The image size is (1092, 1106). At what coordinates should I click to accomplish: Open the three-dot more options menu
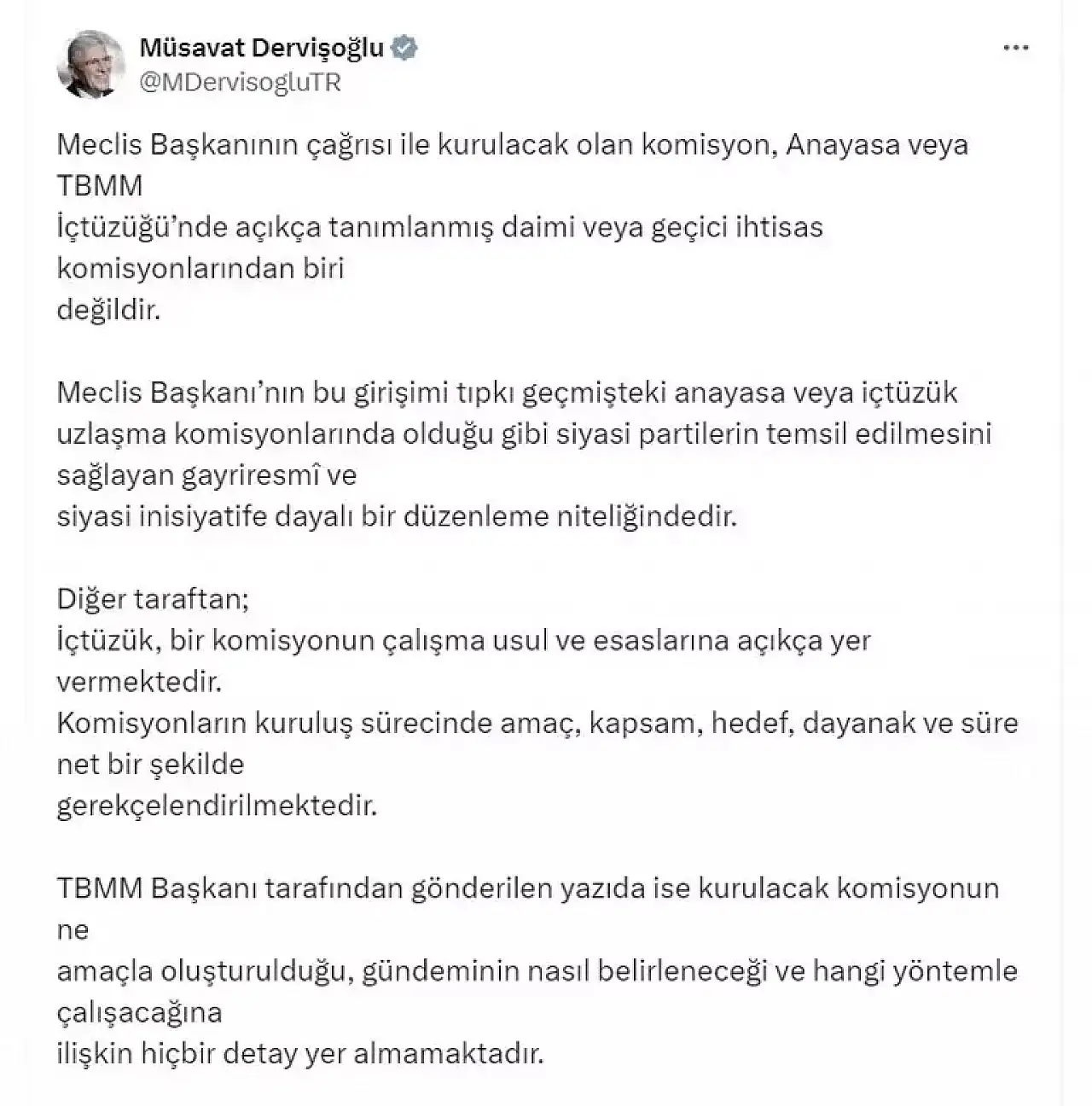tap(1015, 49)
